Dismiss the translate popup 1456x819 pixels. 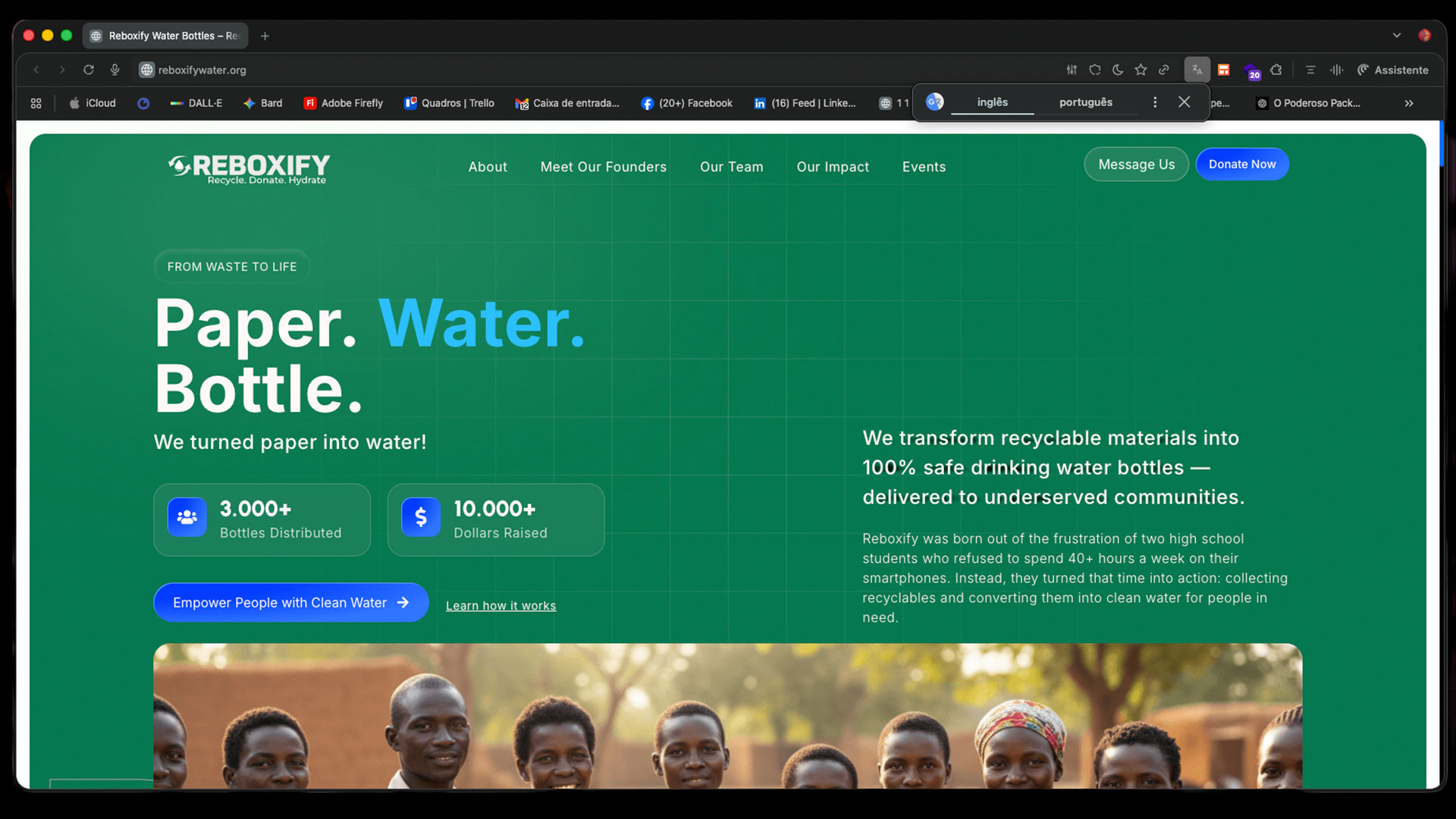coord(1185,102)
